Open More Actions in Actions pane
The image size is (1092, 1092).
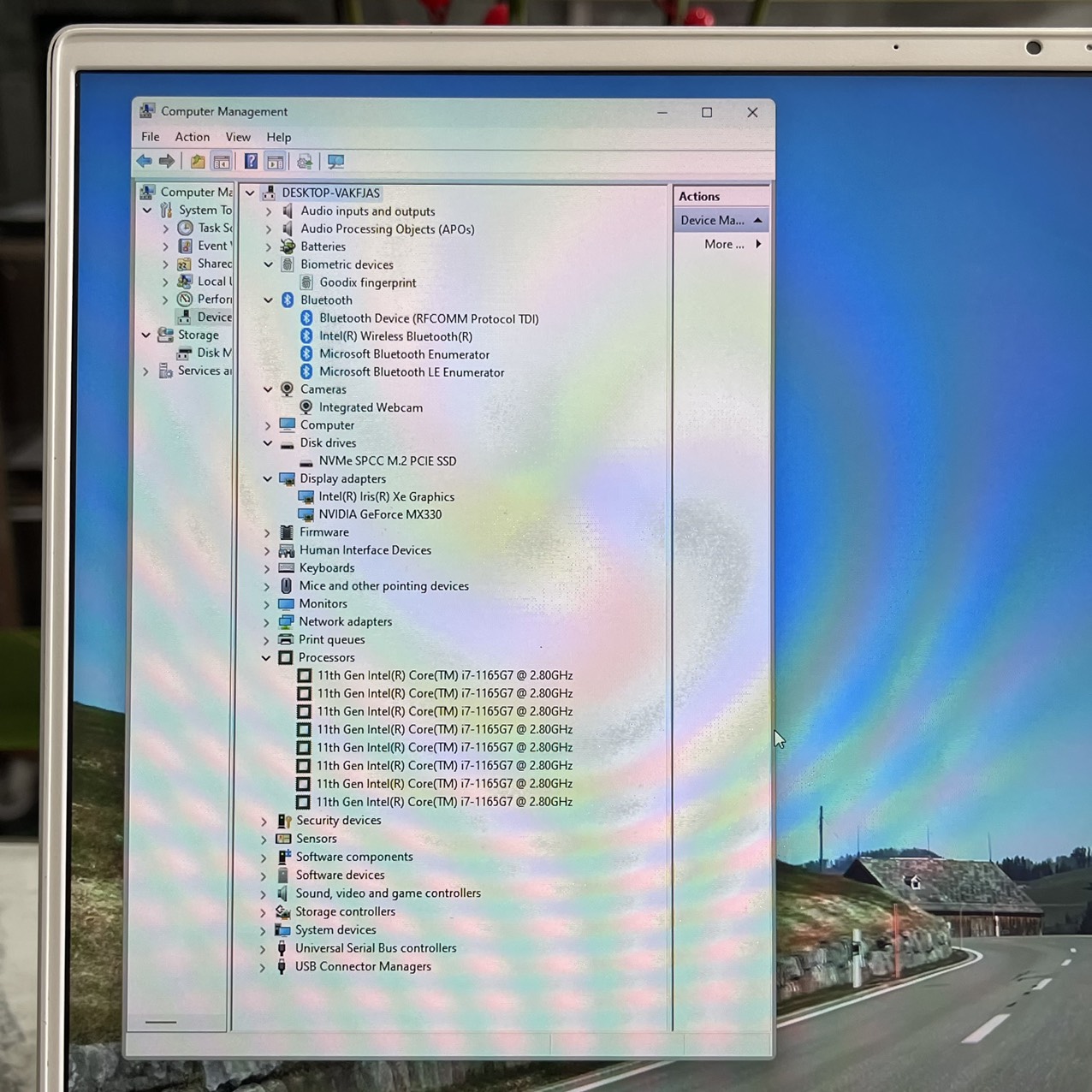click(x=733, y=245)
